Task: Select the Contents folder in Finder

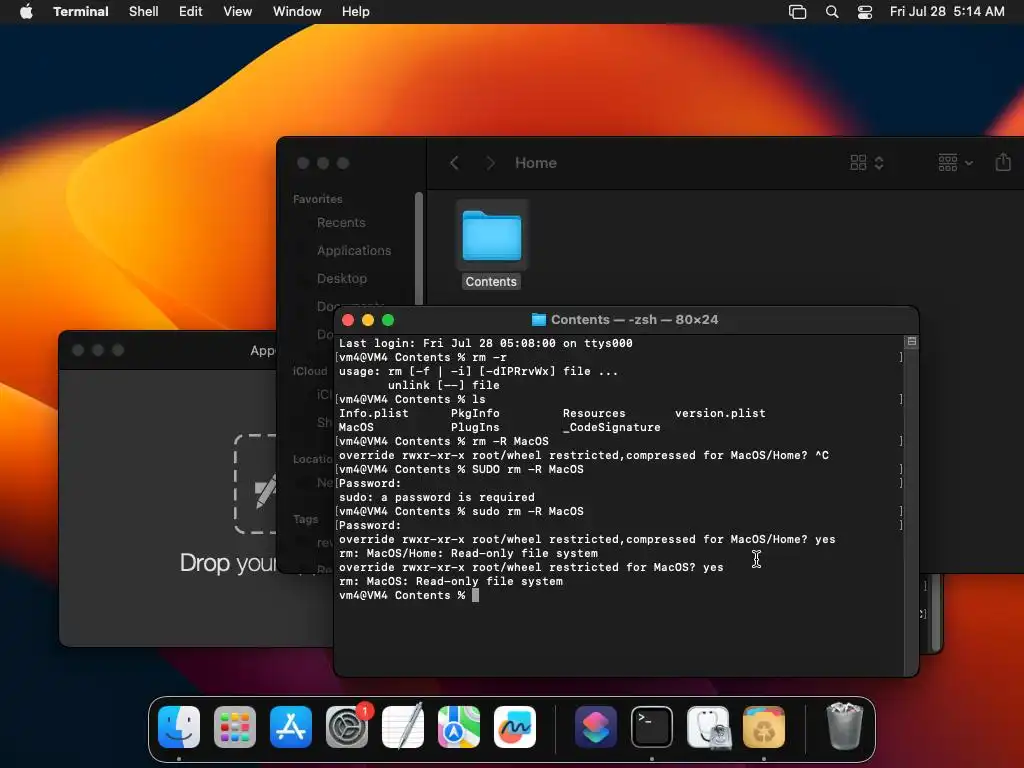Action: (x=492, y=245)
